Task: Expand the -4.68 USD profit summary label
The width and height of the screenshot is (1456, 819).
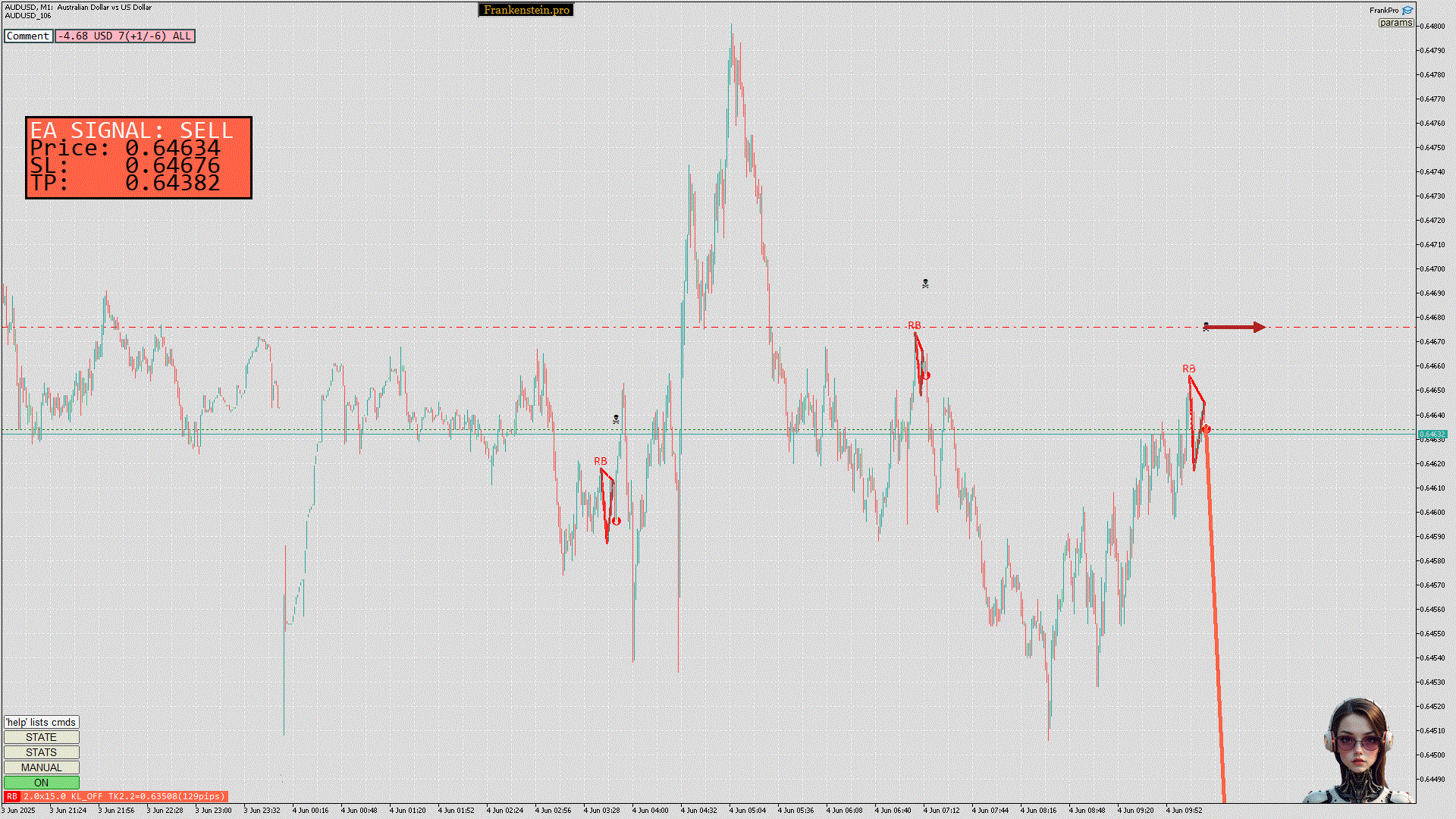Action: coord(125,36)
